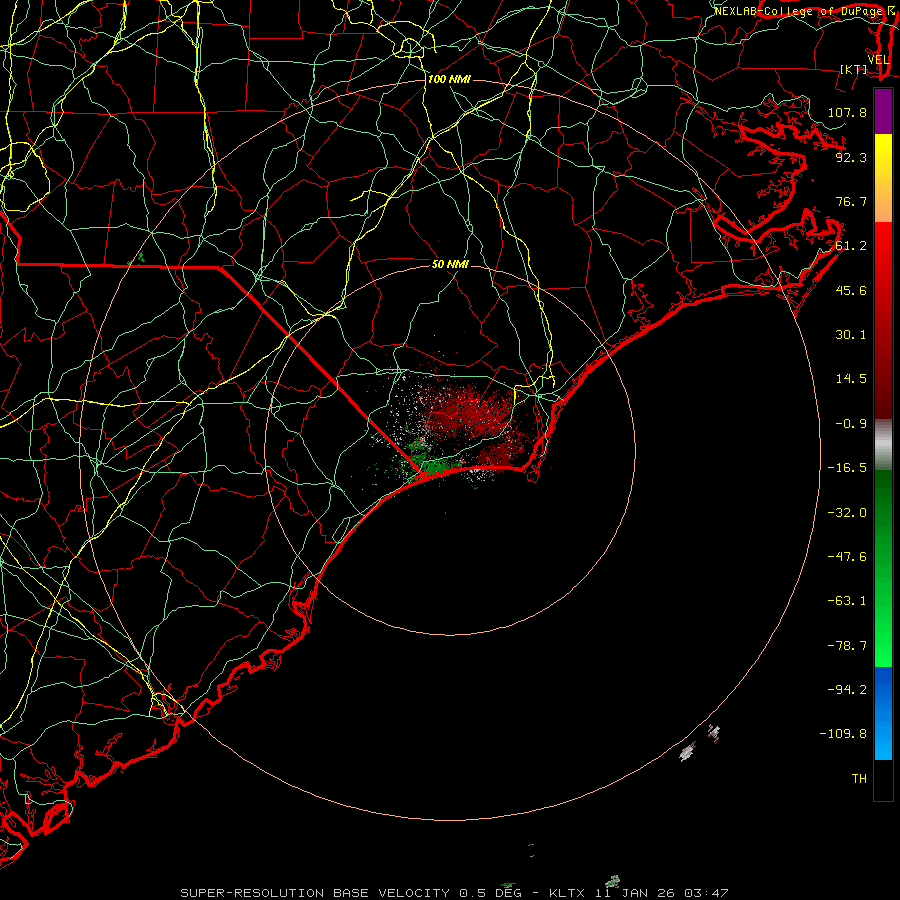Select the -63.1 legend value
Viewport: 900px width, 900px height.
pyautogui.click(x=847, y=601)
